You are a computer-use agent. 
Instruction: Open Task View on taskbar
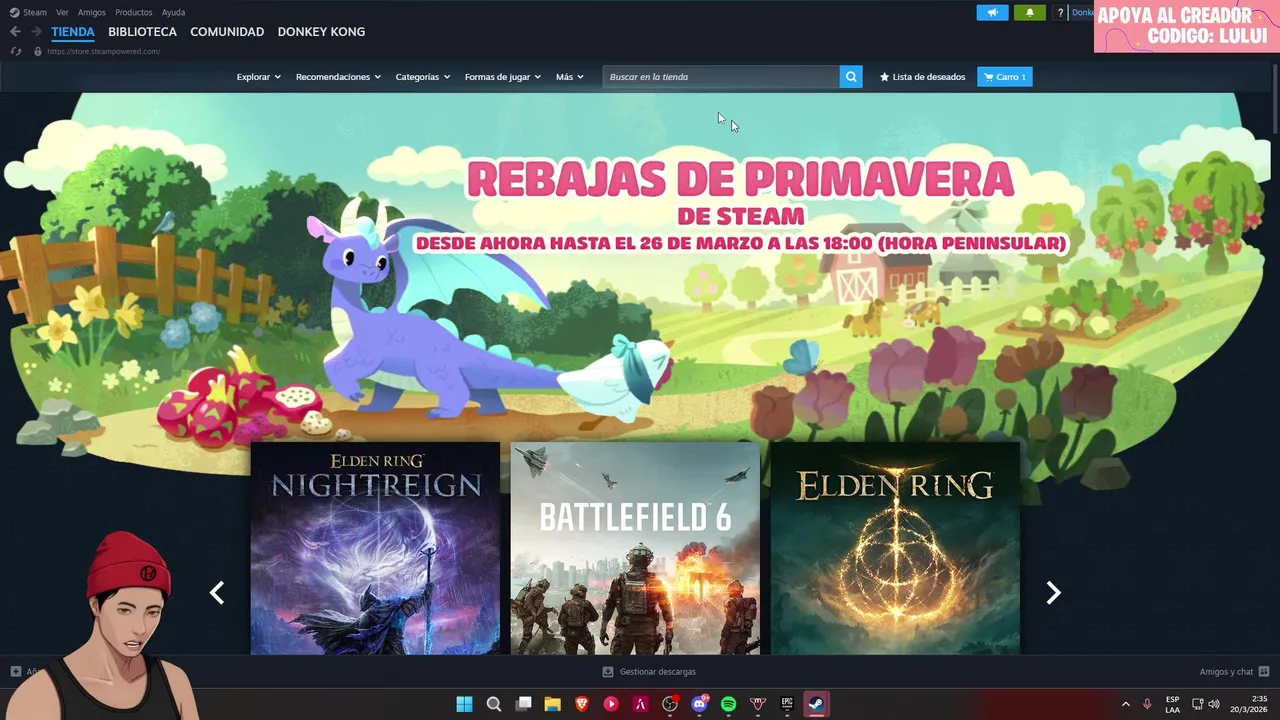click(523, 704)
